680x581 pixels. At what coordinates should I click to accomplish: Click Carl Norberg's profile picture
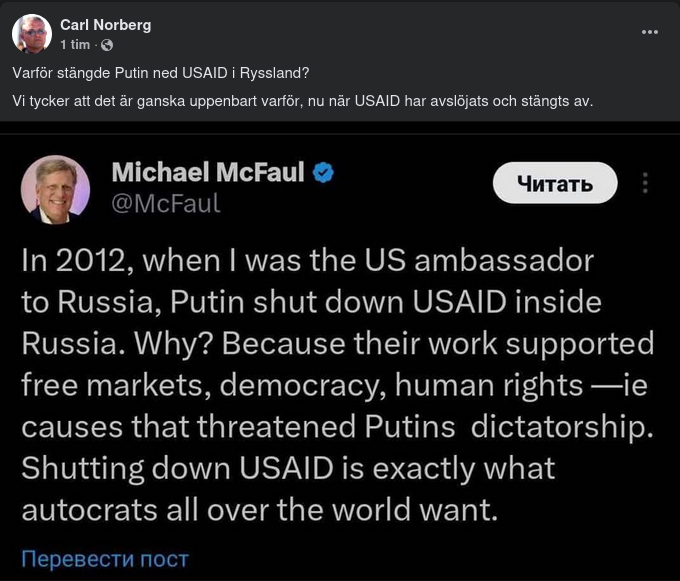(32, 34)
